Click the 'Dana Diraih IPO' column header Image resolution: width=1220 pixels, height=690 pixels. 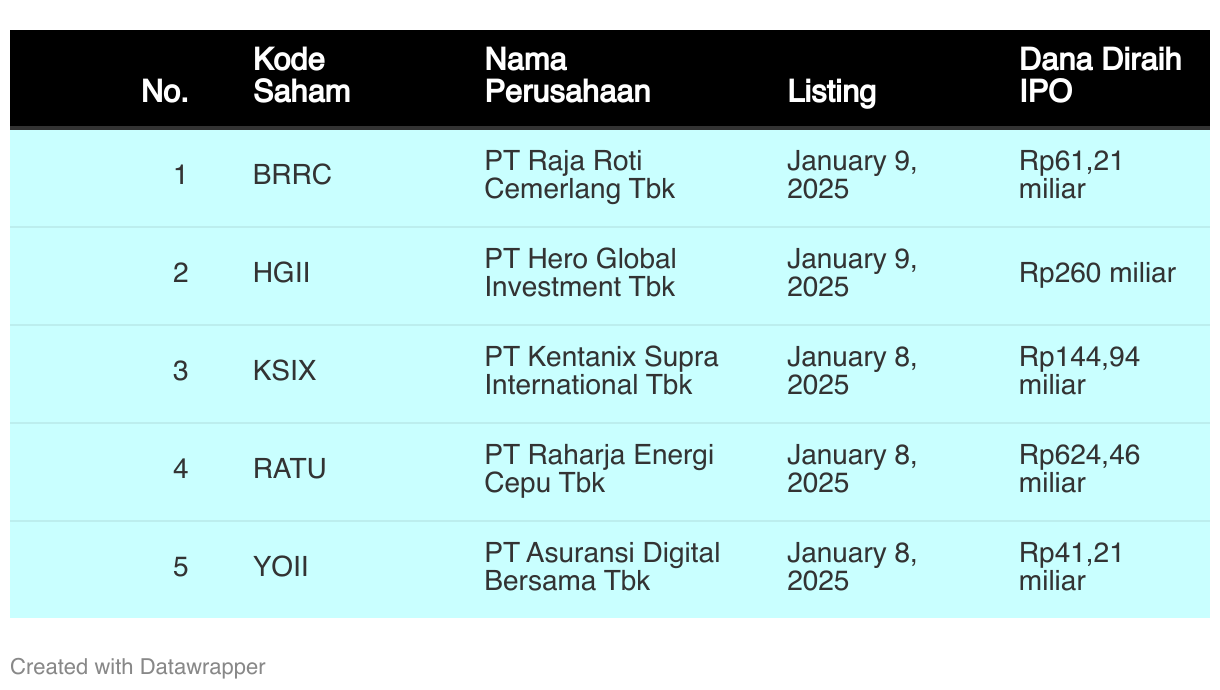click(1100, 75)
